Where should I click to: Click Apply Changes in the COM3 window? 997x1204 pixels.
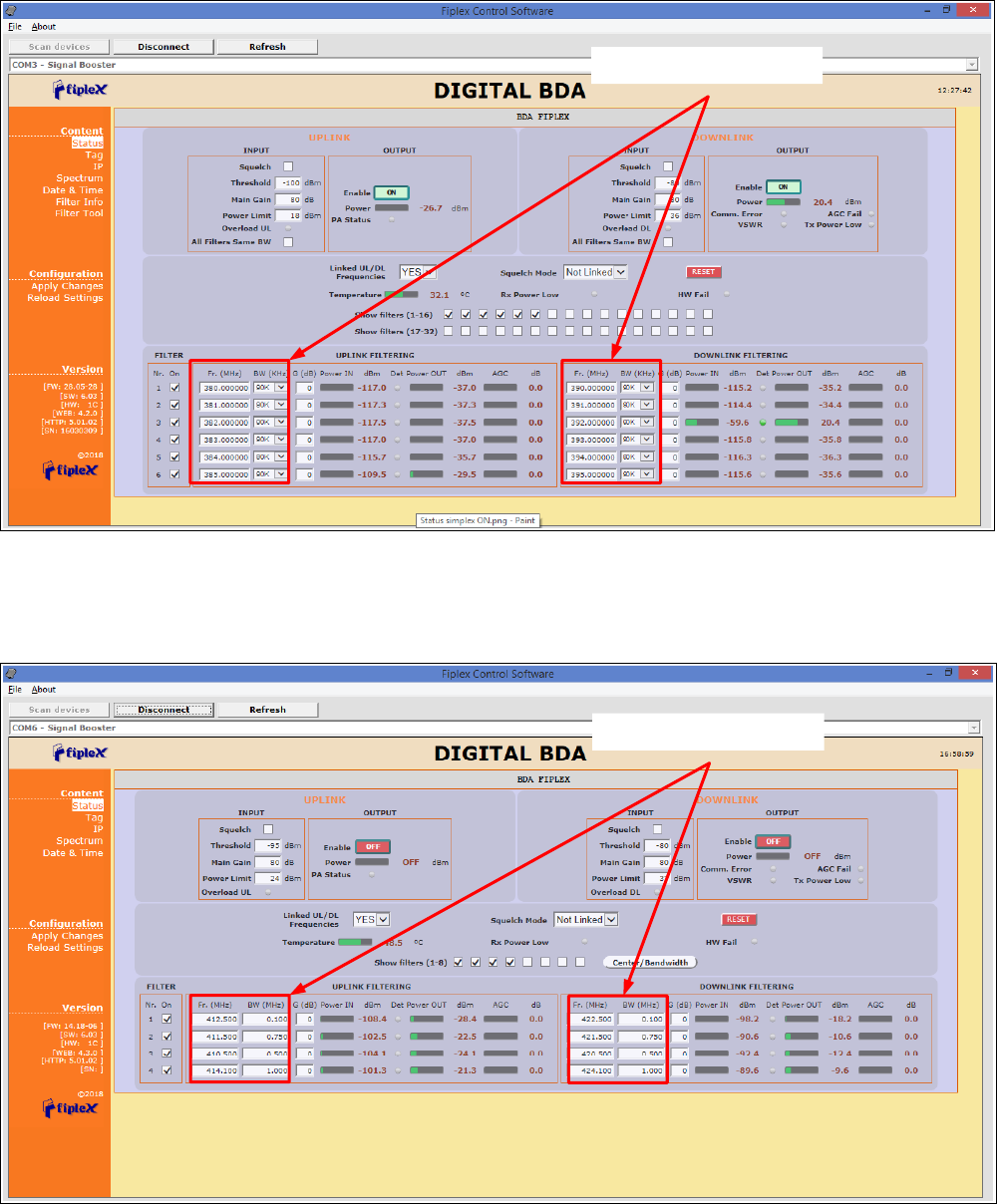67,286
